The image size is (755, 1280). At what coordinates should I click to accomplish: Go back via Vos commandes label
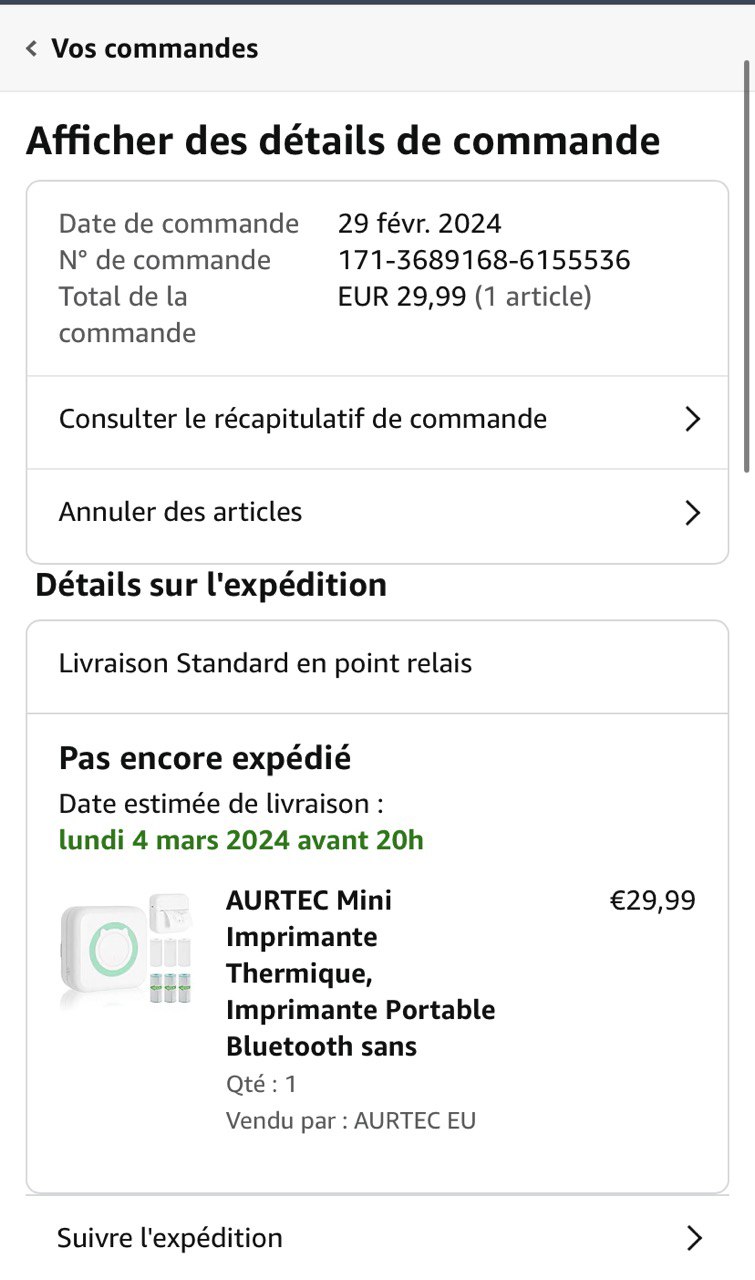tap(154, 49)
